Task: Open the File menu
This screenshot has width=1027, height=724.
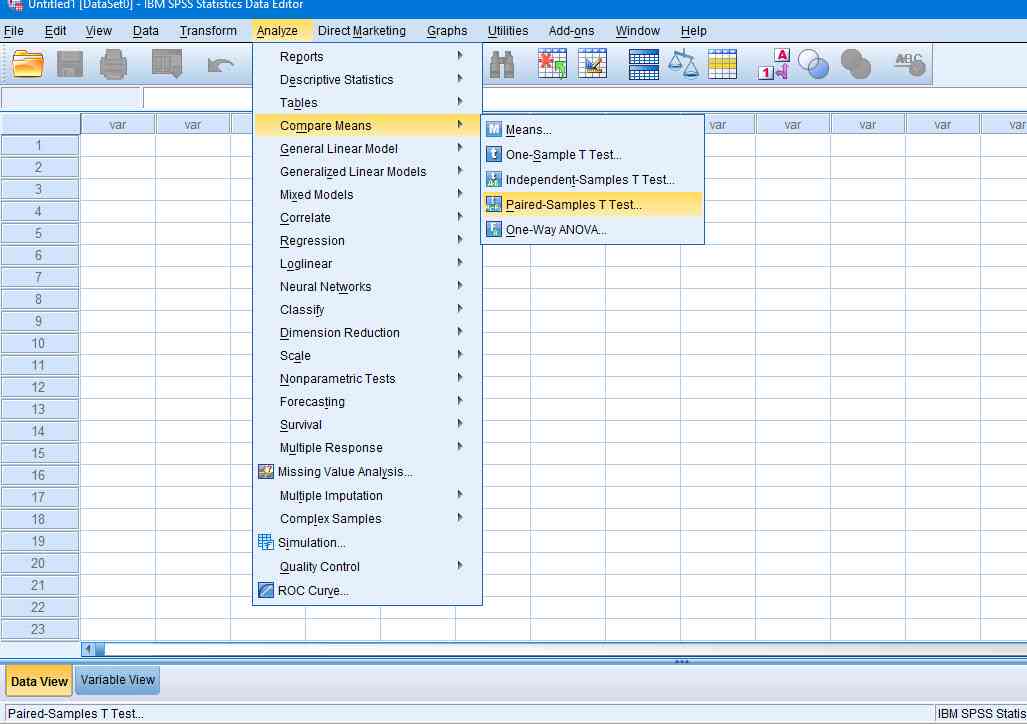Action: (x=14, y=31)
